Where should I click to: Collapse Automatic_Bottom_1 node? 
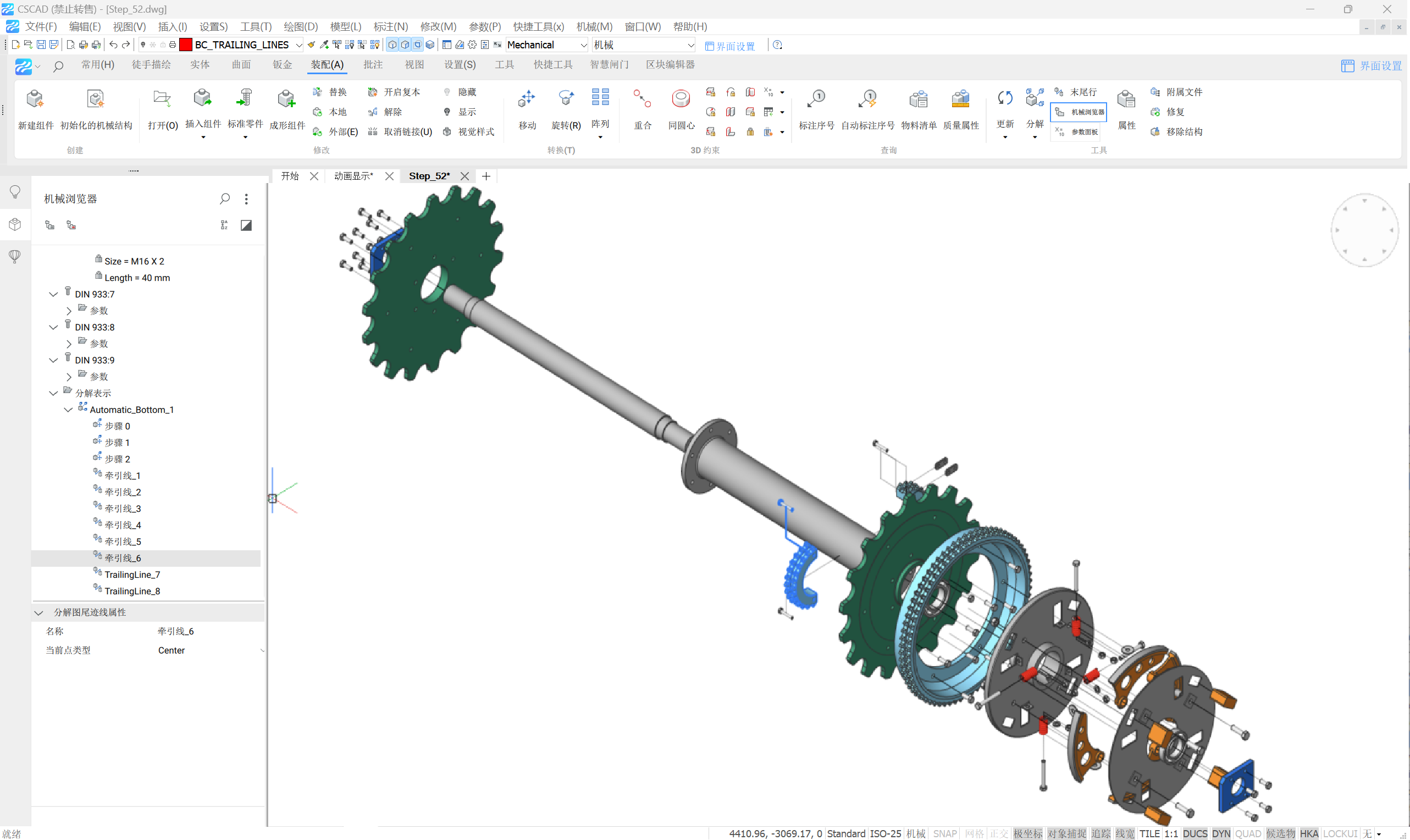69,410
